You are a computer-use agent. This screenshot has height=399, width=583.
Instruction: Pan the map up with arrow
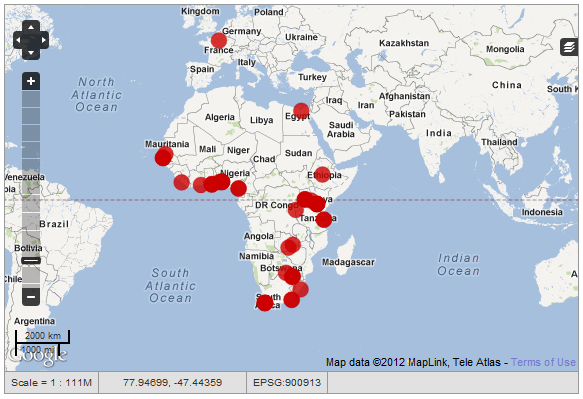31,27
